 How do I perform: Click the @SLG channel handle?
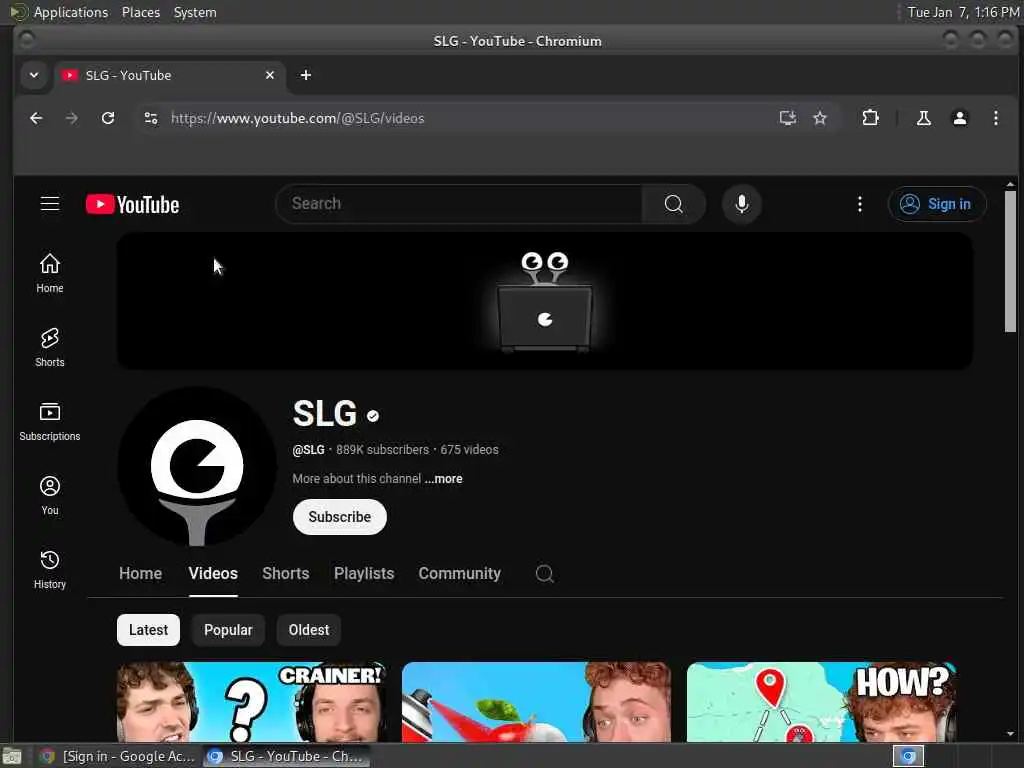click(308, 449)
